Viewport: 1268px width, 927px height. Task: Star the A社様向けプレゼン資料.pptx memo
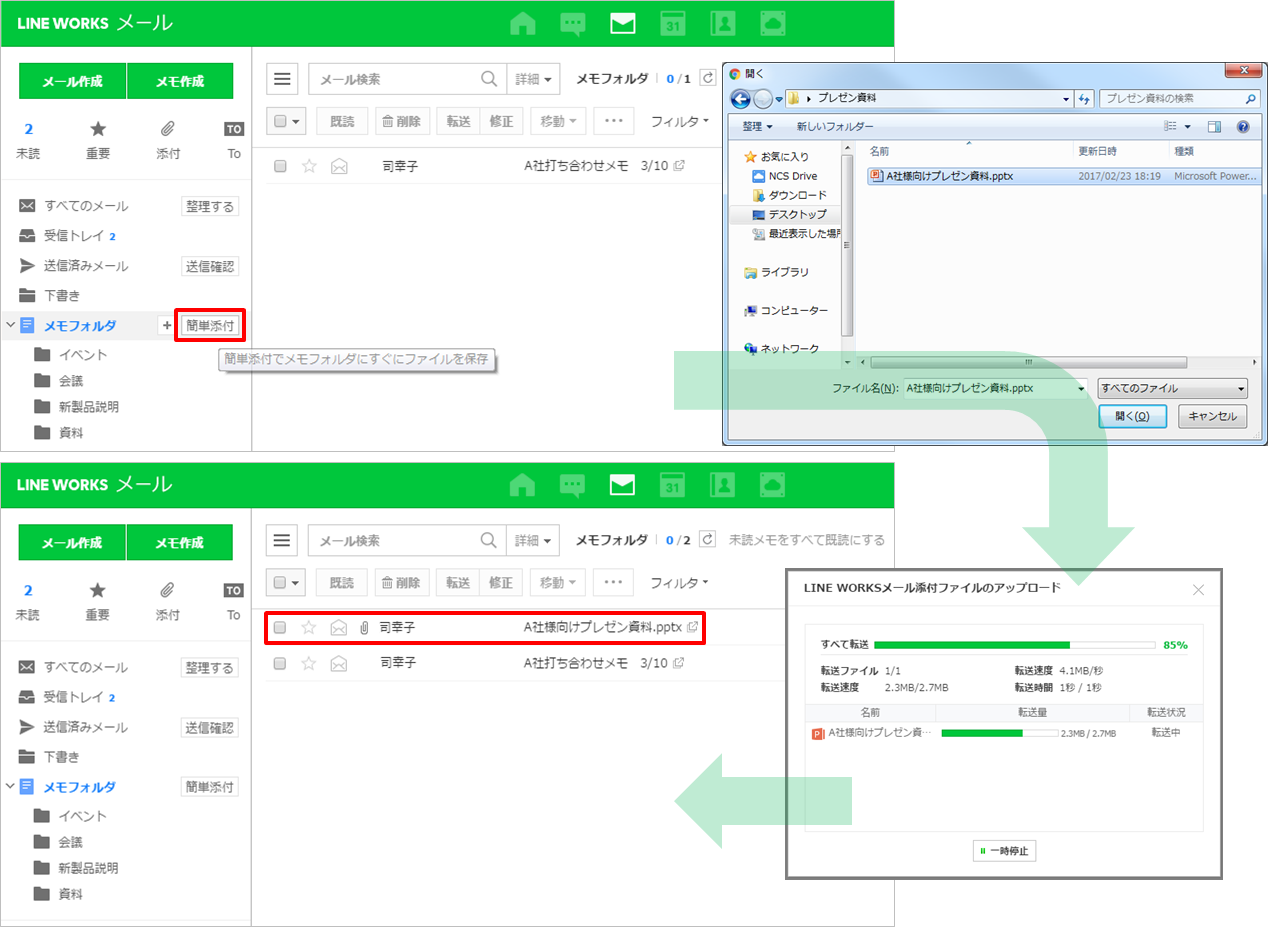(x=309, y=628)
